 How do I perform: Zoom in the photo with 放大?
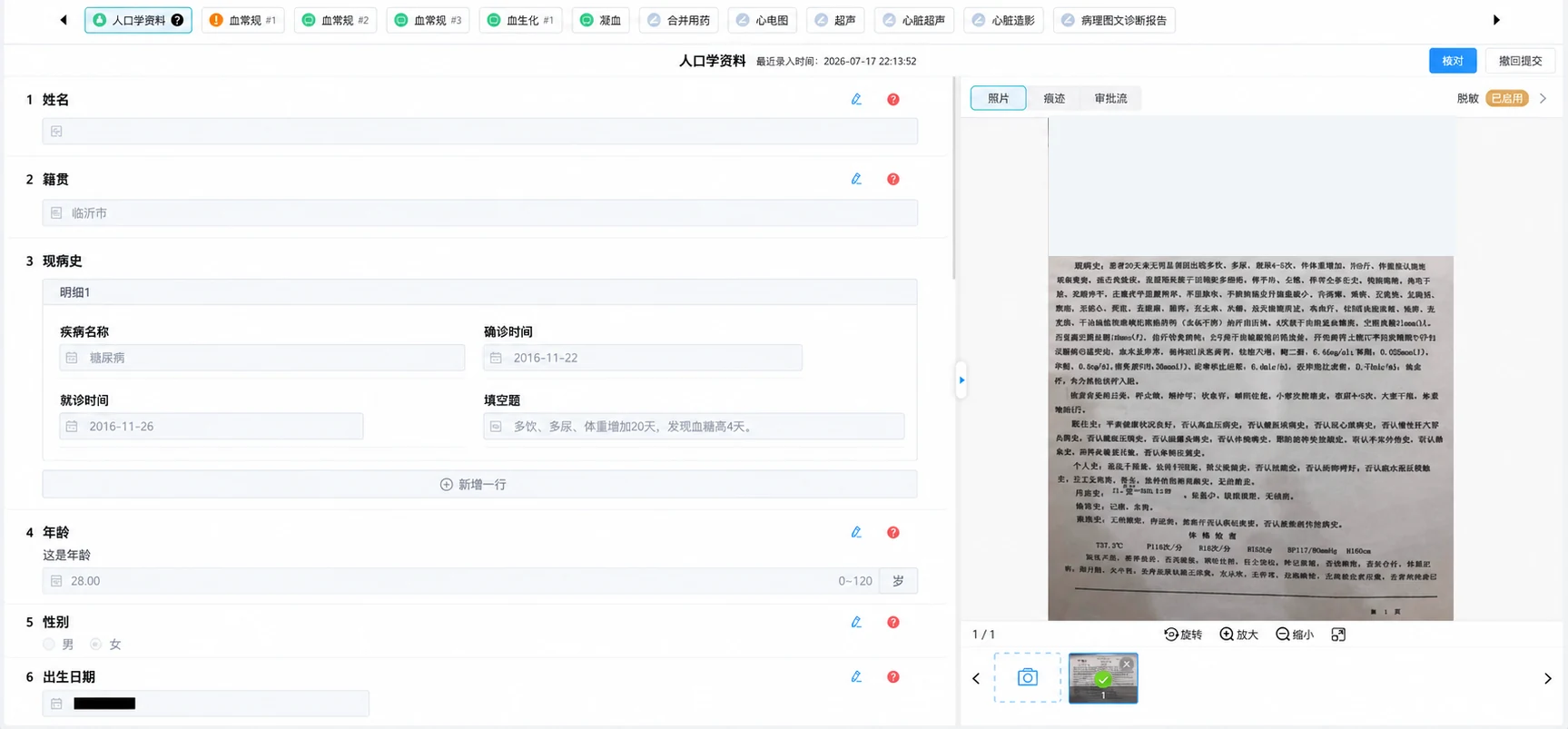tap(1239, 635)
